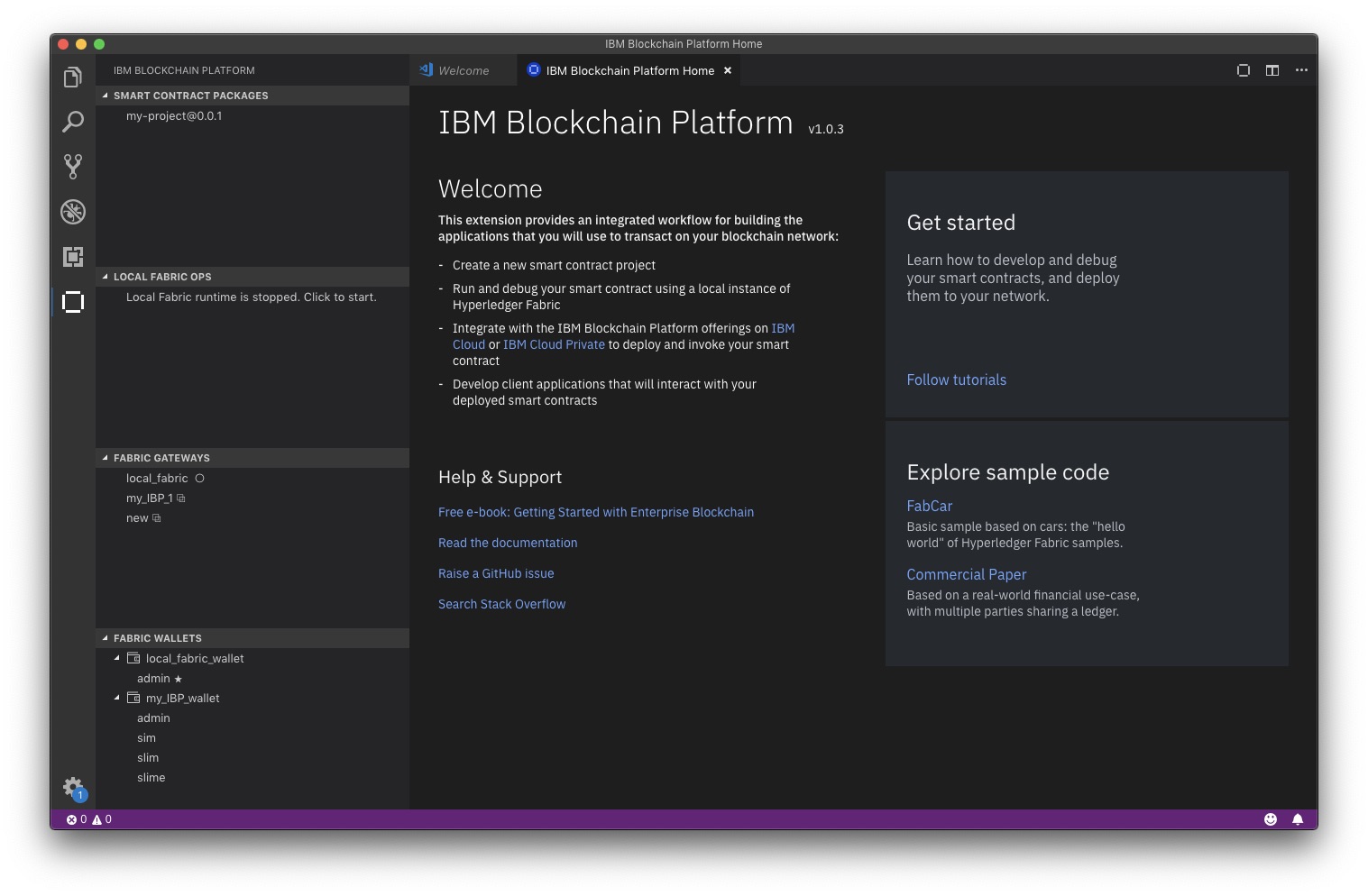Select the IBM Blockchain Platform activity icon
The image size is (1368, 896).
[x=73, y=302]
